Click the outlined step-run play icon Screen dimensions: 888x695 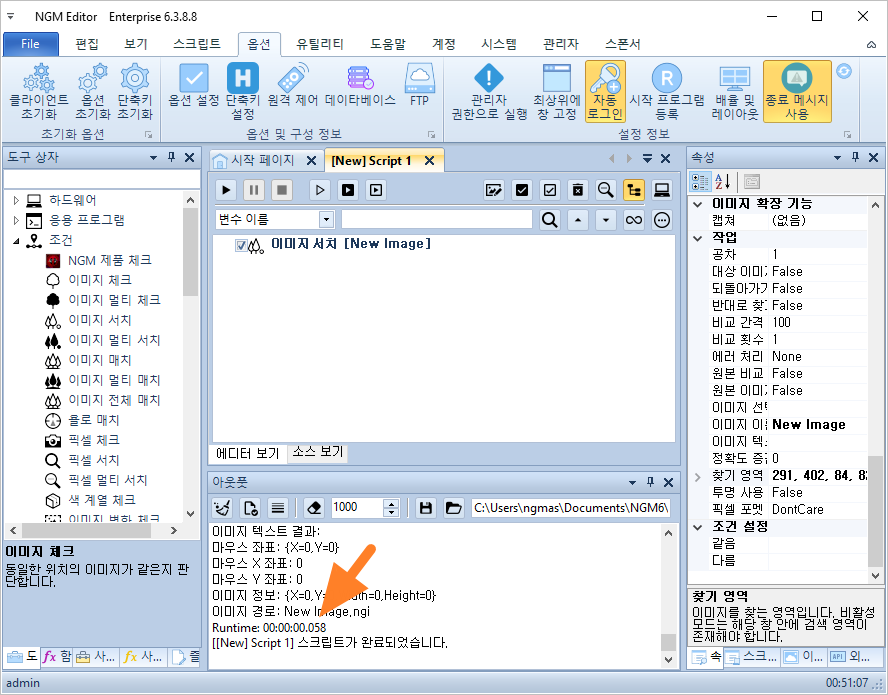point(319,190)
